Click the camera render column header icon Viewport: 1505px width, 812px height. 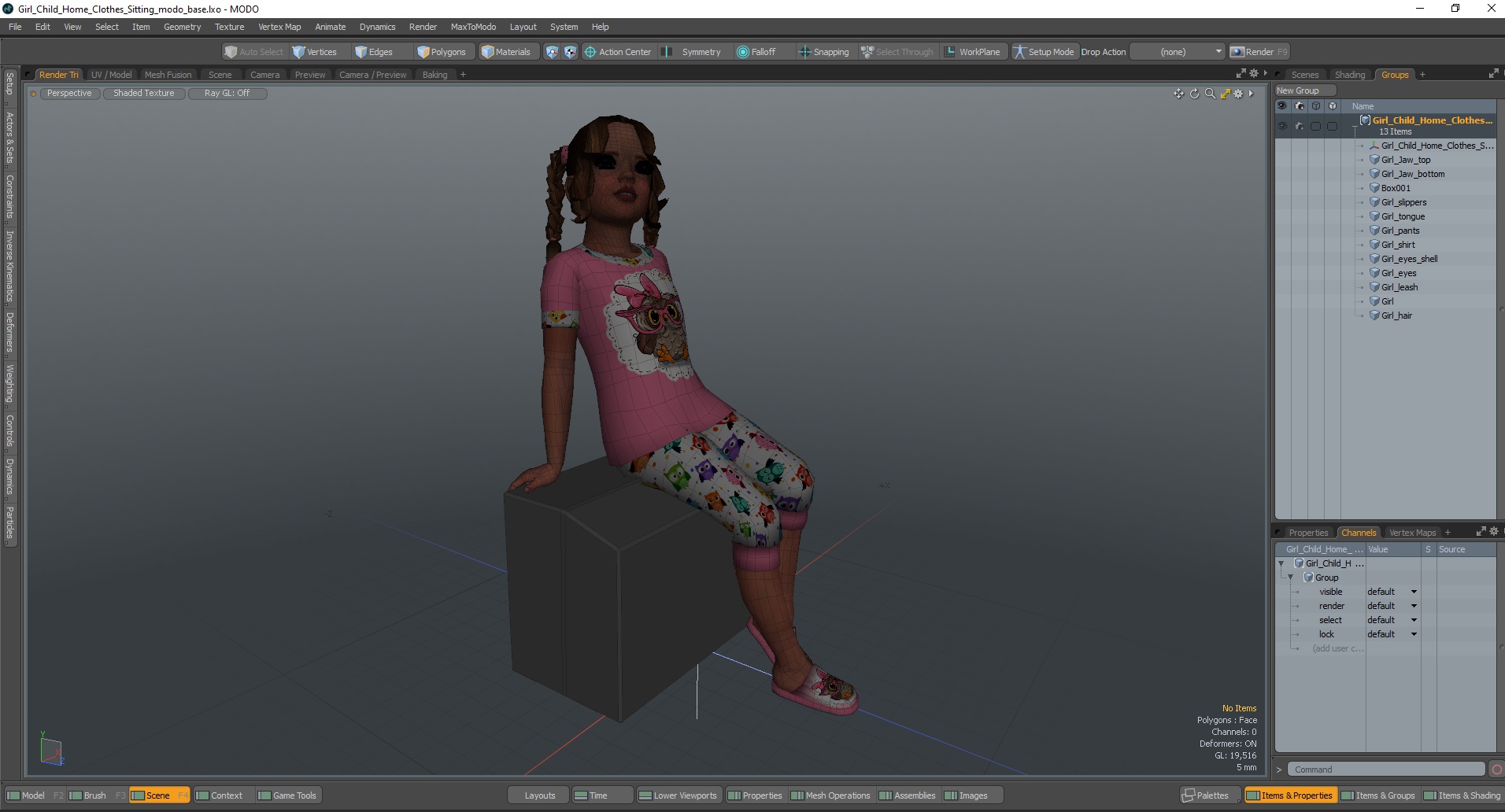pyautogui.click(x=1300, y=106)
